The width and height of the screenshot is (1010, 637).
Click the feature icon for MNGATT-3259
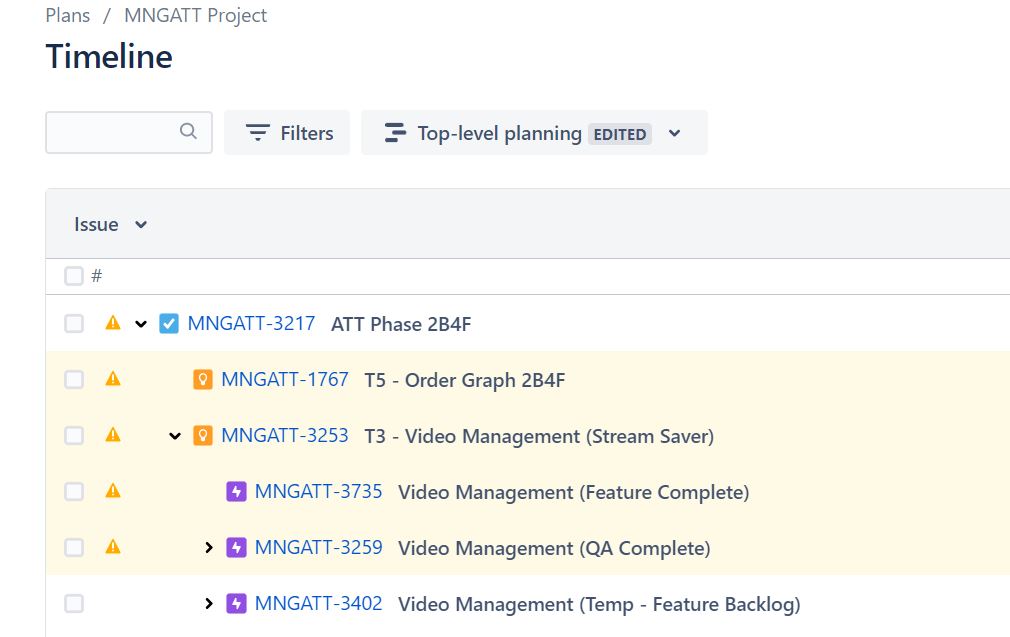pos(236,548)
